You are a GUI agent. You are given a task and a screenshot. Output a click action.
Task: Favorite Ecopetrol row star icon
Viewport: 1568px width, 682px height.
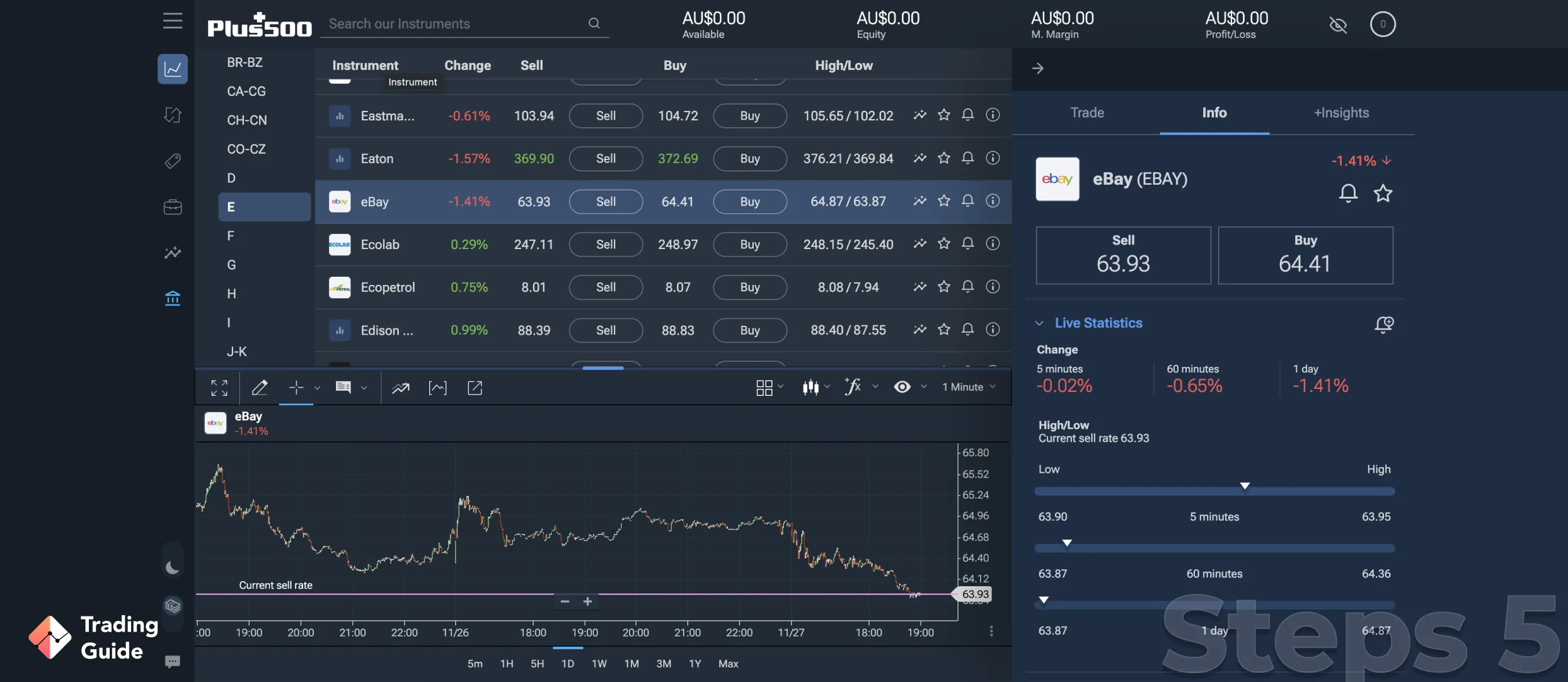[x=943, y=287]
